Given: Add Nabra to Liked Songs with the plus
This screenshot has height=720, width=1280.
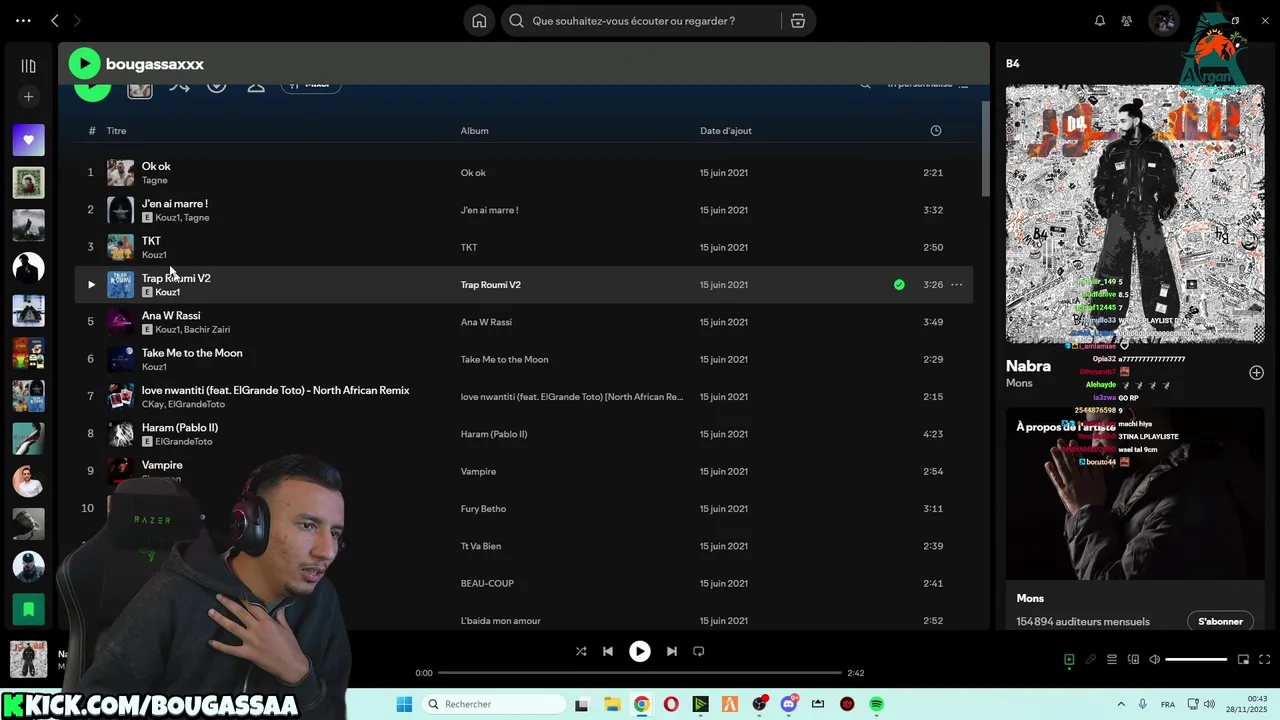Looking at the screenshot, I should [x=1256, y=373].
